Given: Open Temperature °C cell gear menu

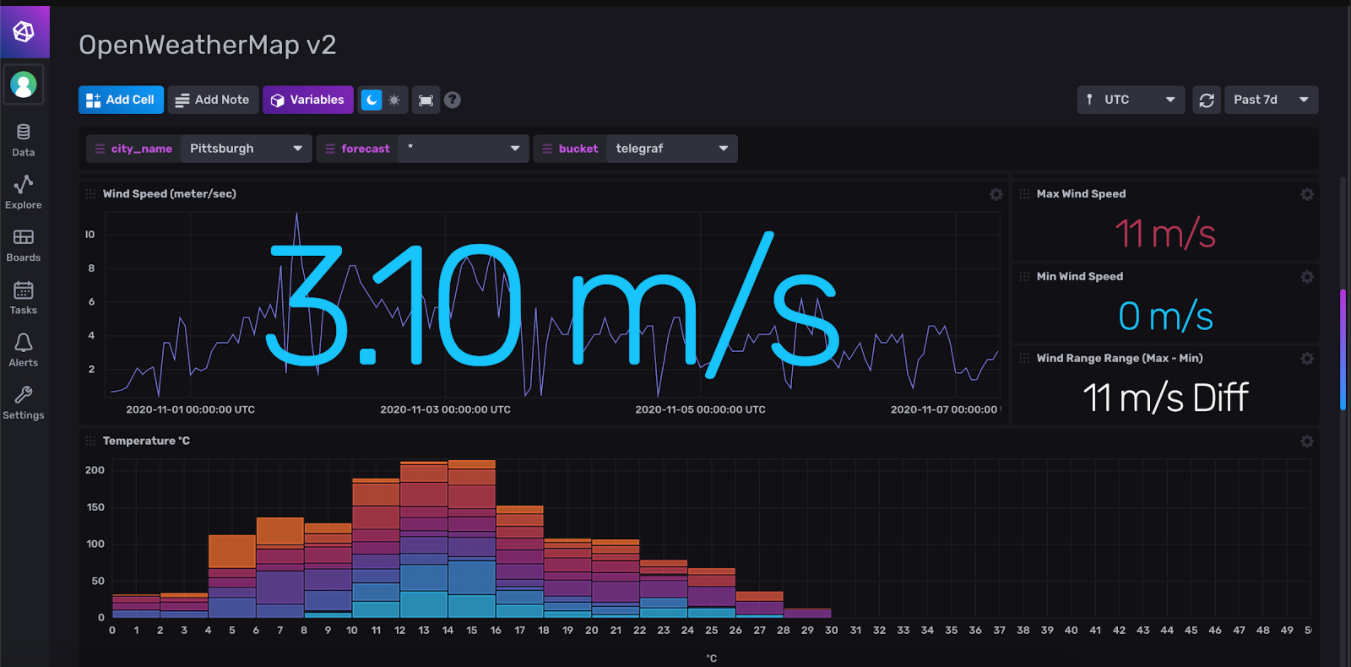Looking at the screenshot, I should click(1307, 441).
